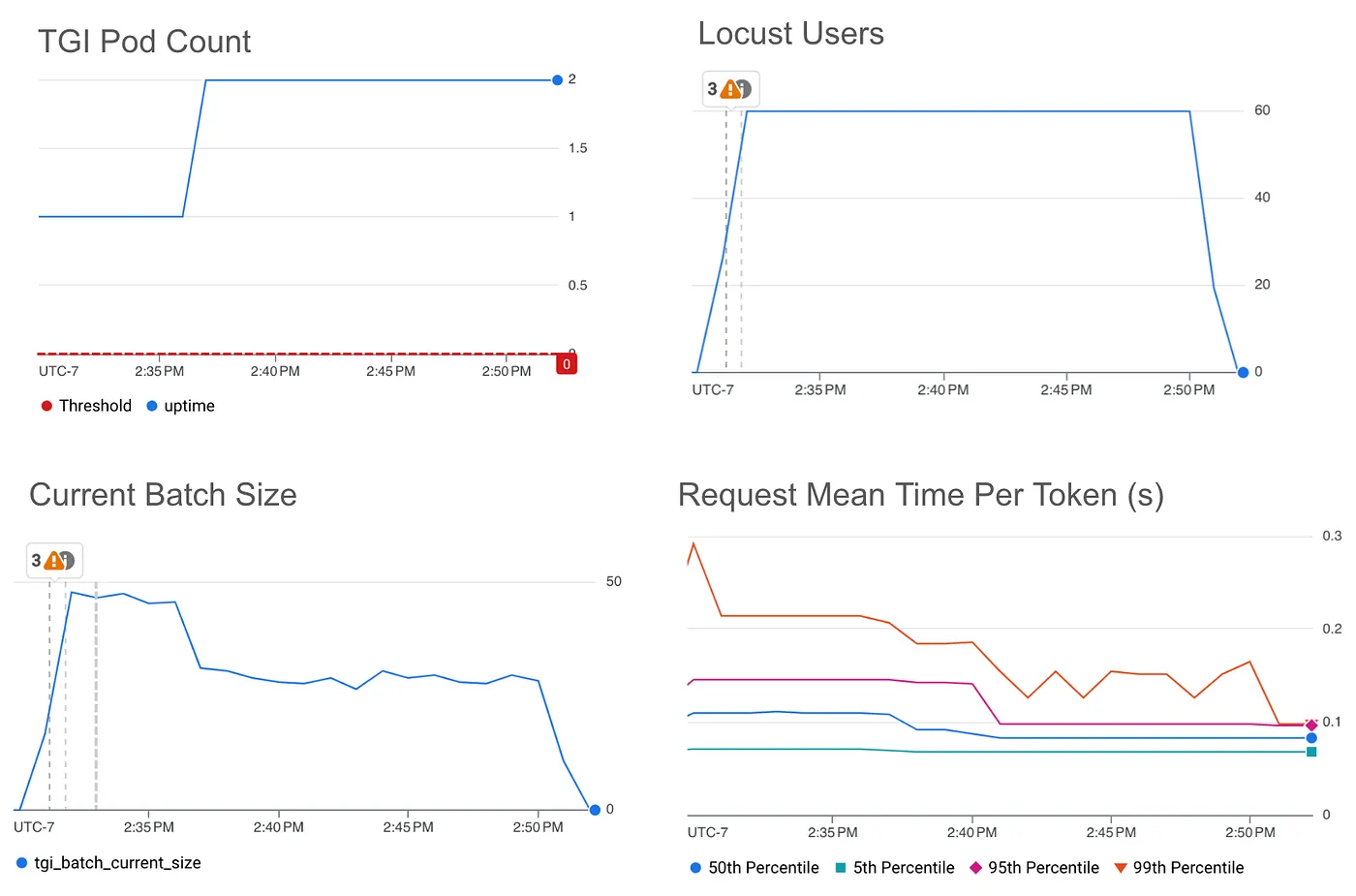Toggle the 95th Percentile legend item

point(1034,868)
